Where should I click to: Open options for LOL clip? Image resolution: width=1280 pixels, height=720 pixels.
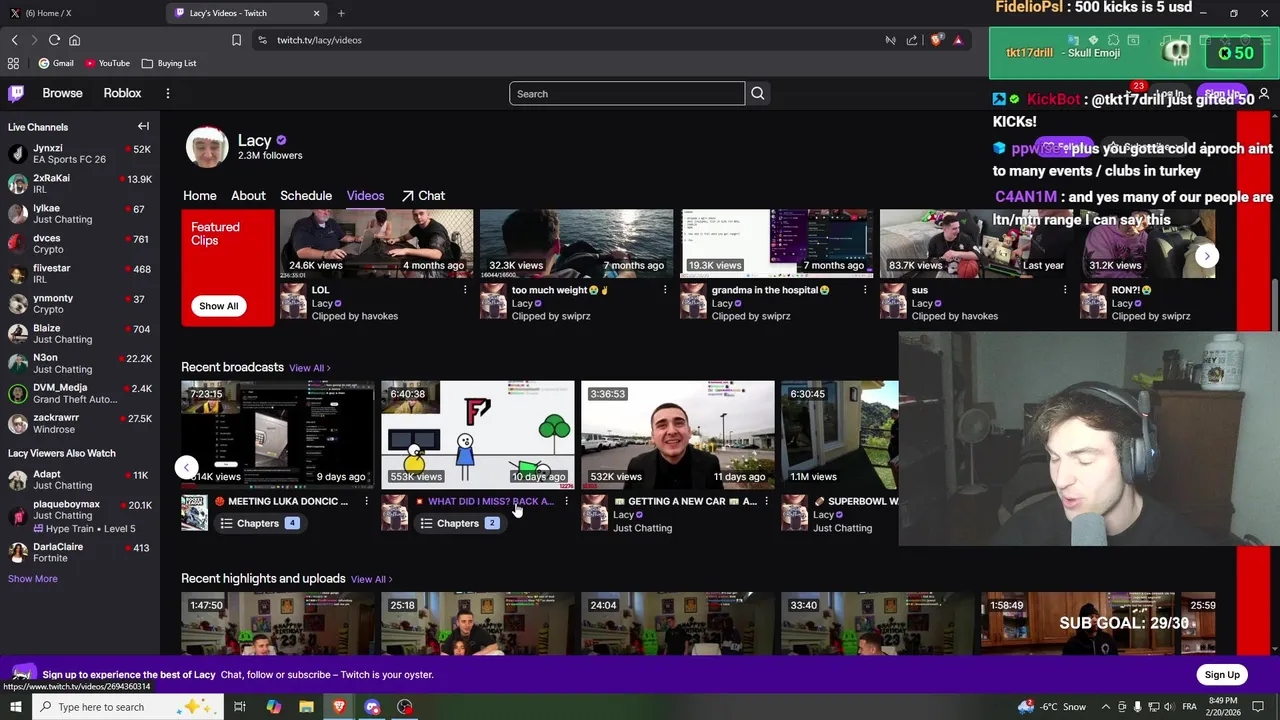point(465,290)
